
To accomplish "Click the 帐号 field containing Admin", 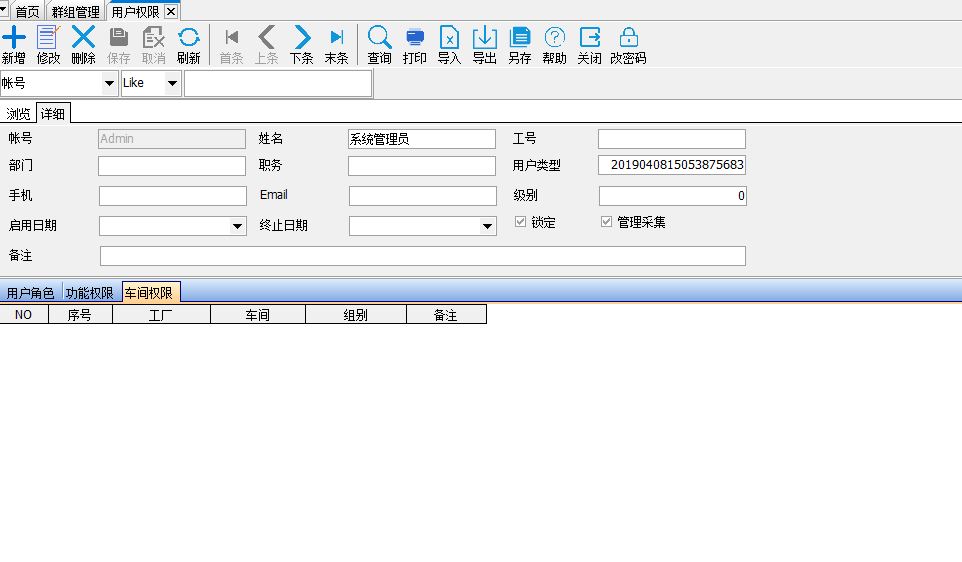I will [172, 139].
